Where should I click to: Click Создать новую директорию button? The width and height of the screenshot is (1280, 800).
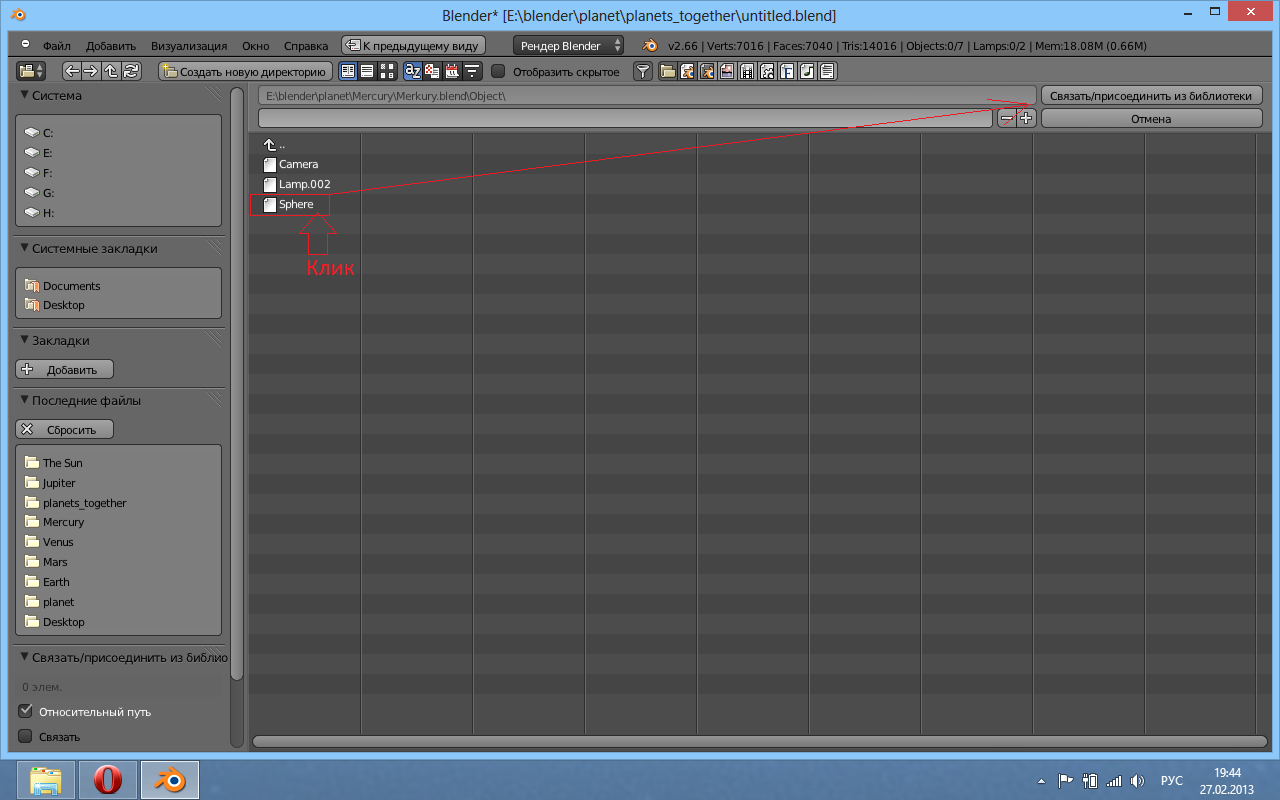coord(245,71)
